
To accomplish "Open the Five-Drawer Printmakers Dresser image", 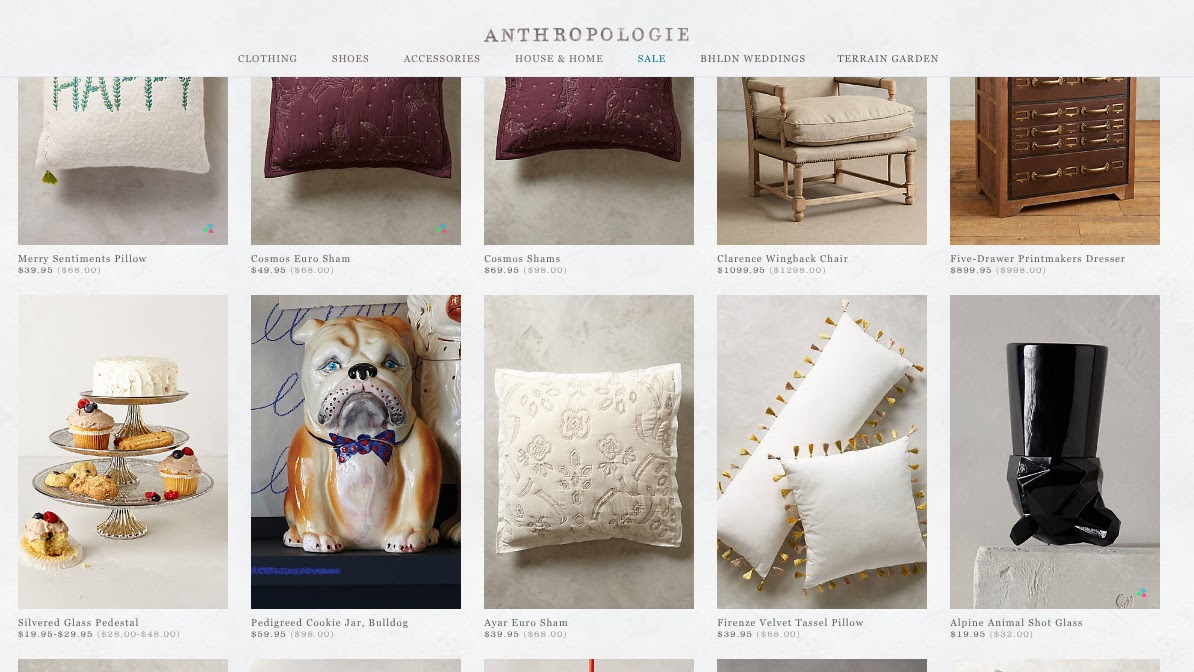I will click(1055, 161).
